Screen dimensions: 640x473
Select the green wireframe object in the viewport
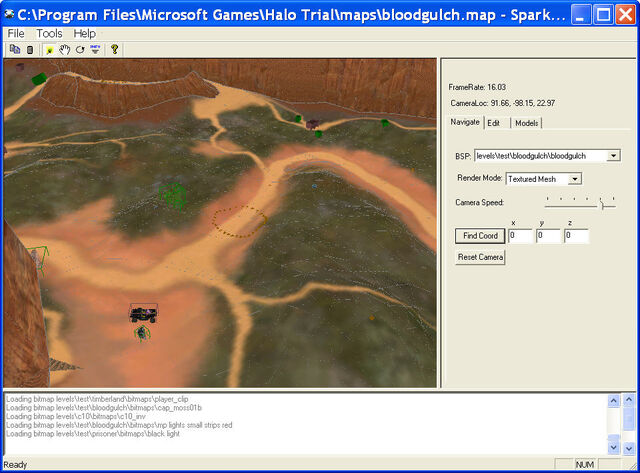coord(173,195)
